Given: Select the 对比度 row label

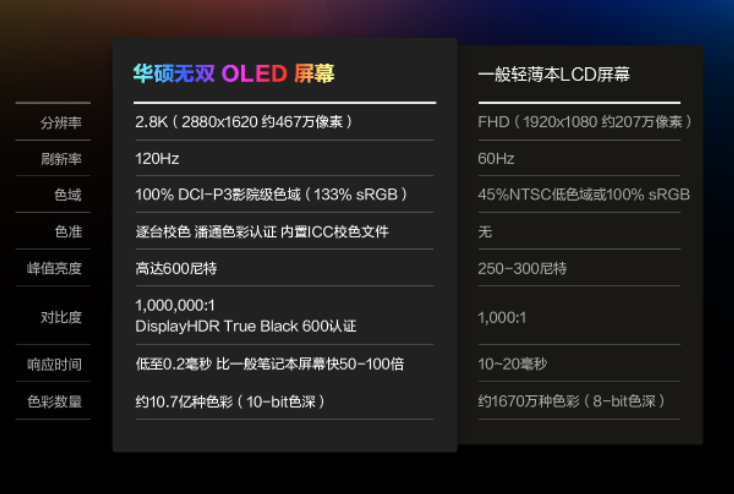Looking at the screenshot, I should (61, 317).
